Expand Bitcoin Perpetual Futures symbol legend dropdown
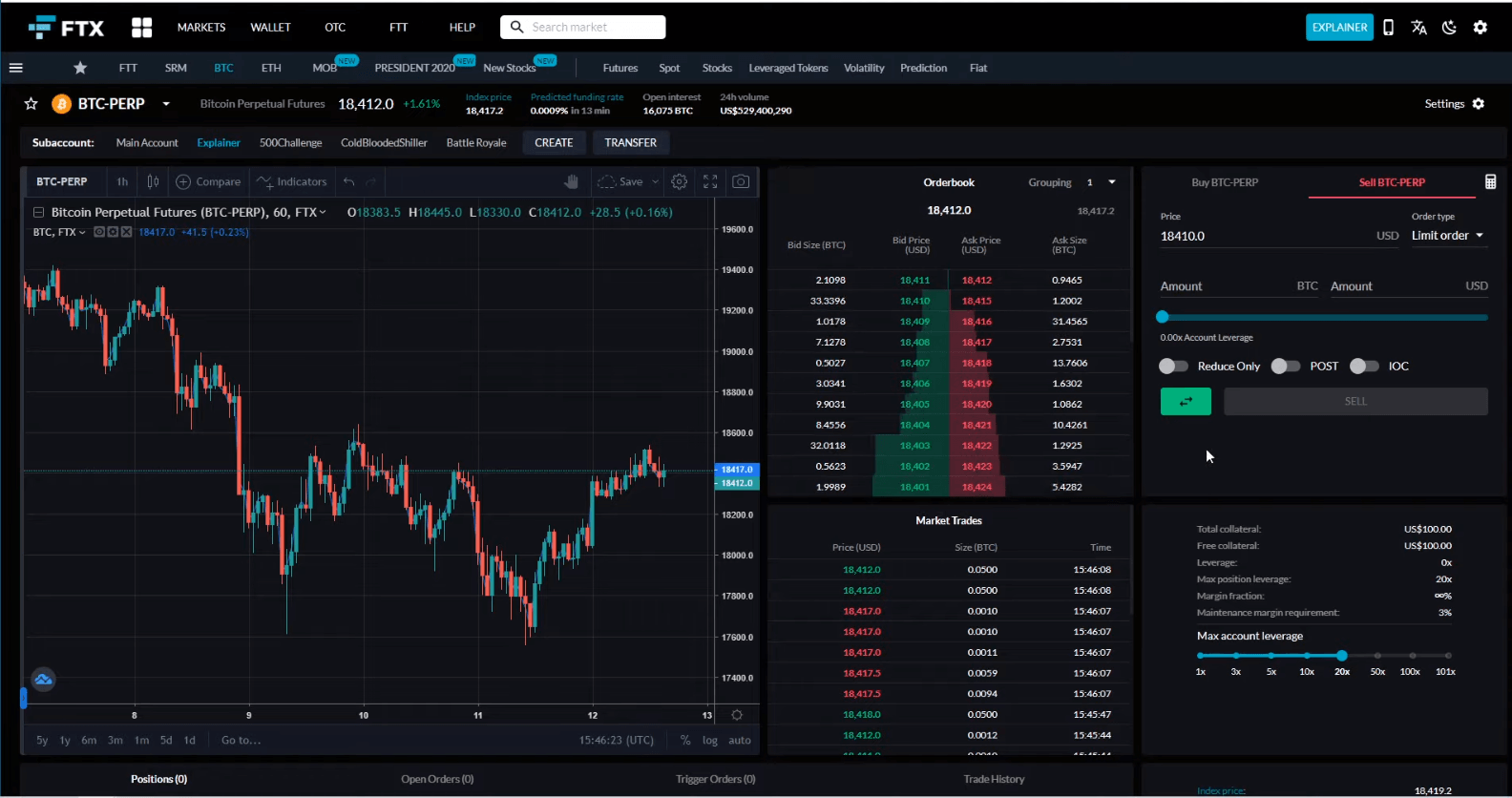 click(x=323, y=212)
